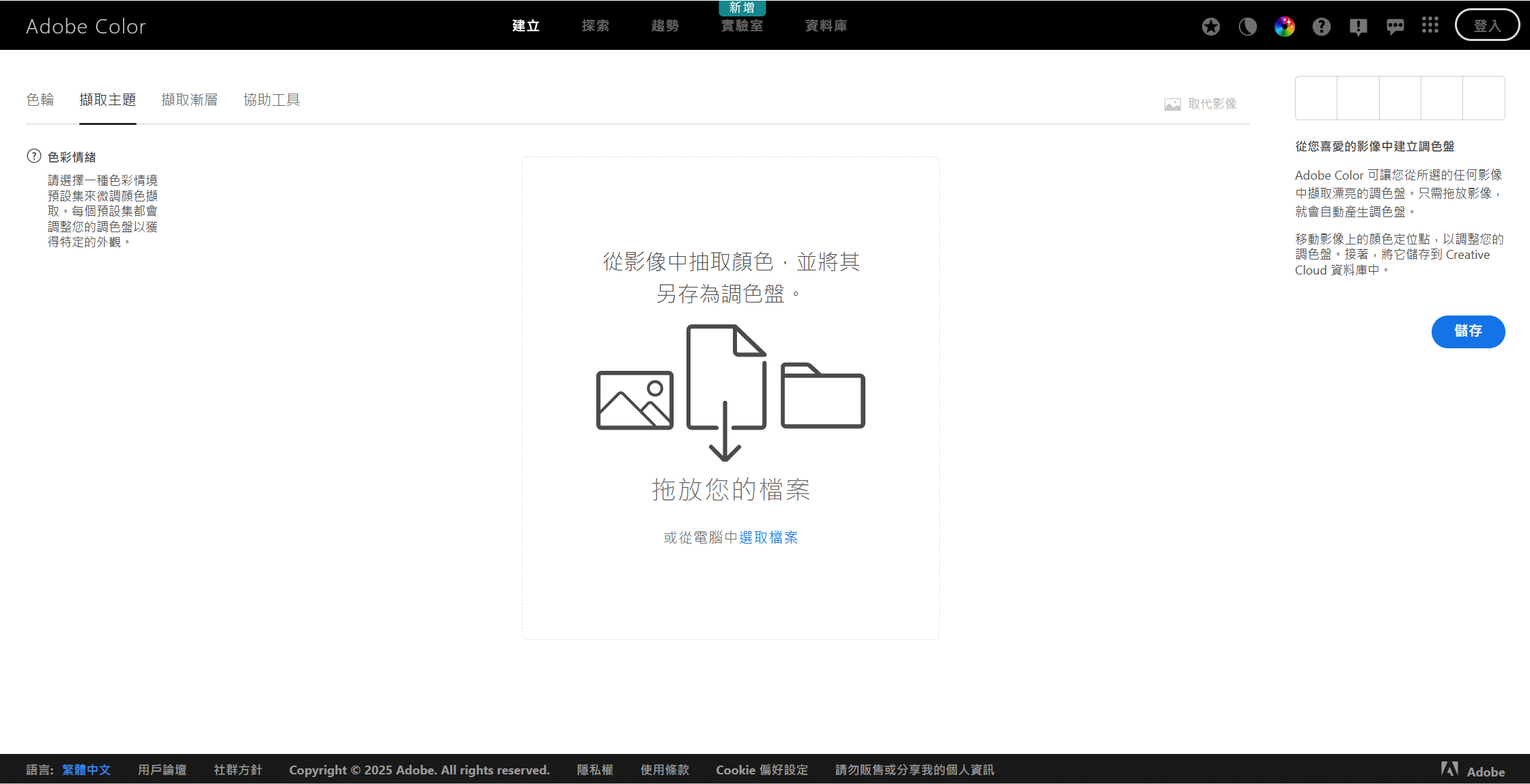Click the 登入 sign-in button
The width and height of the screenshot is (1530, 784).
point(1487,26)
